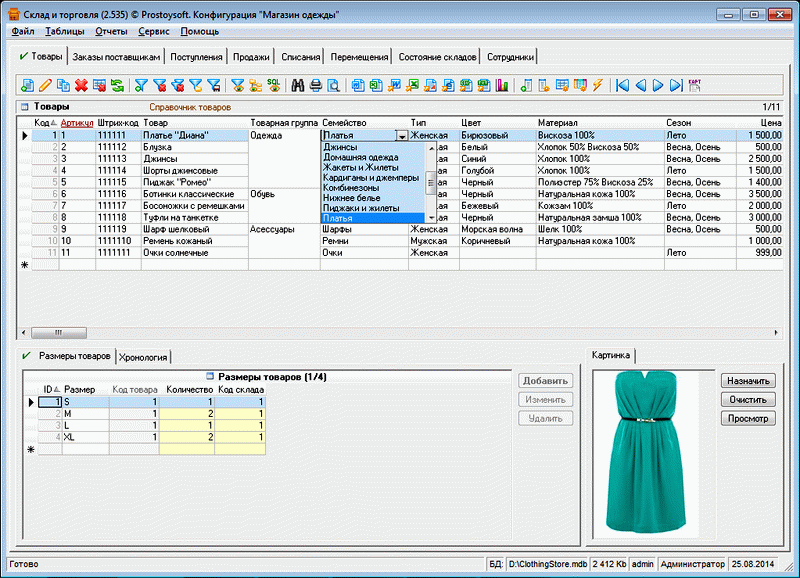Sort by the Артикул column header
This screenshot has height=578, width=800.
click(x=77, y=123)
